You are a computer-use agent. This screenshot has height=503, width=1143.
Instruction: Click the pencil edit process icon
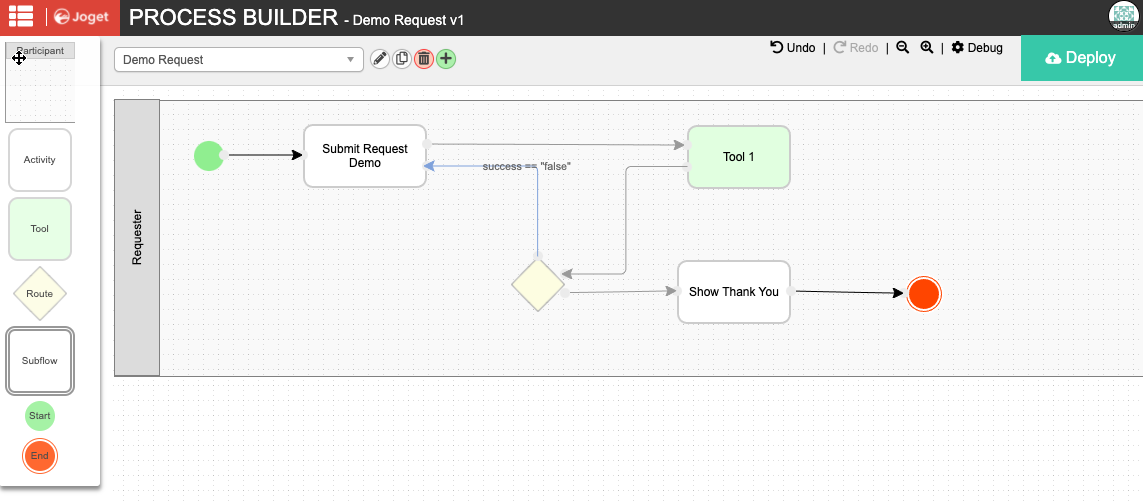(x=380, y=59)
